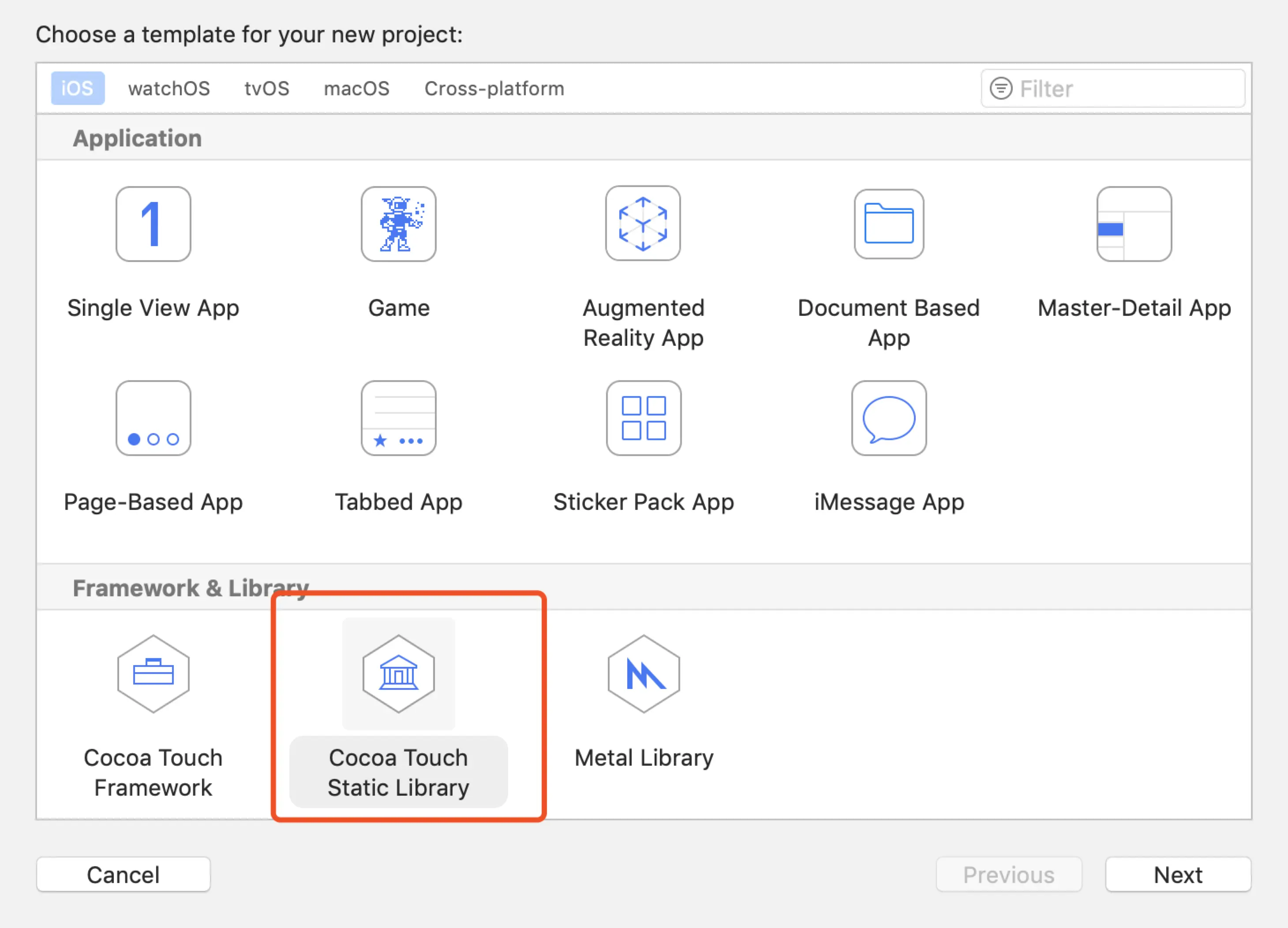Screen dimensions: 1288x928
Task: Choose the Metal Library template icon
Action: (644, 674)
